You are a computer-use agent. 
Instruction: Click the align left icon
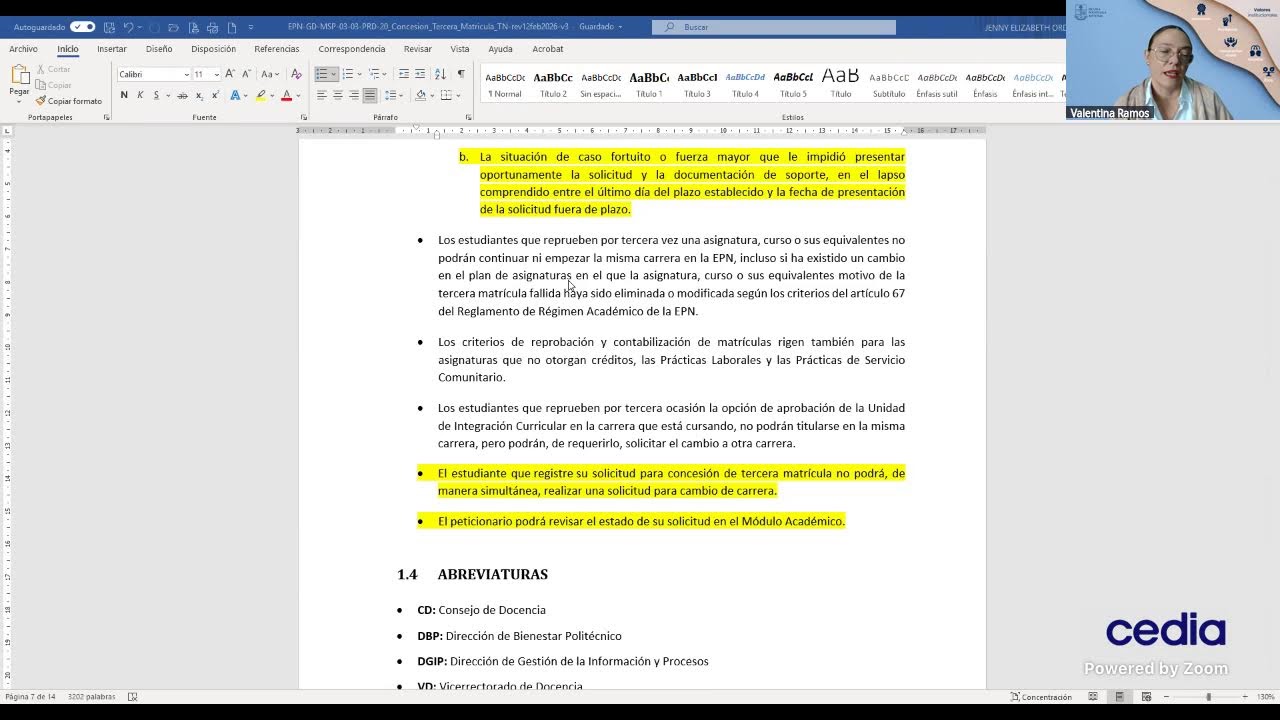tap(321, 95)
